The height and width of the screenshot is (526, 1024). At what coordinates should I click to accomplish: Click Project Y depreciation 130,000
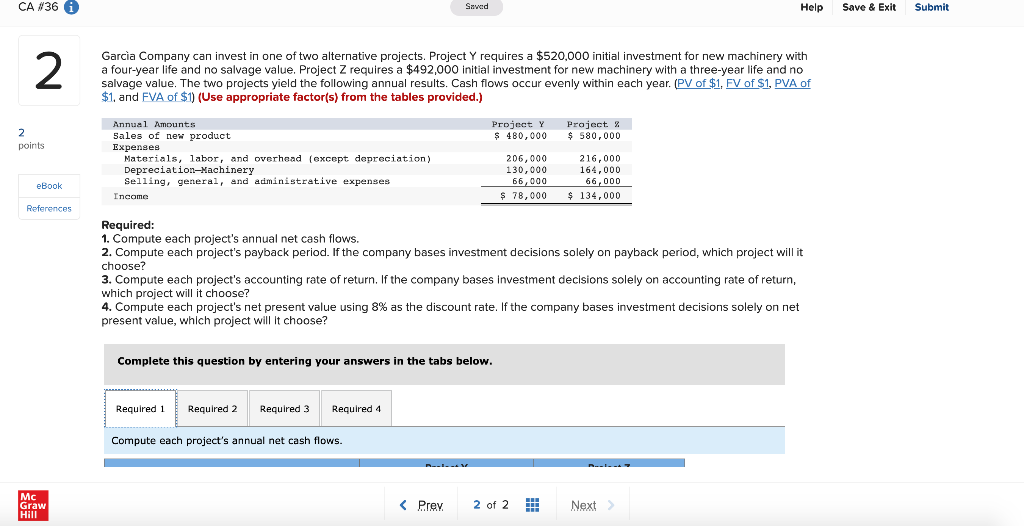[526, 170]
